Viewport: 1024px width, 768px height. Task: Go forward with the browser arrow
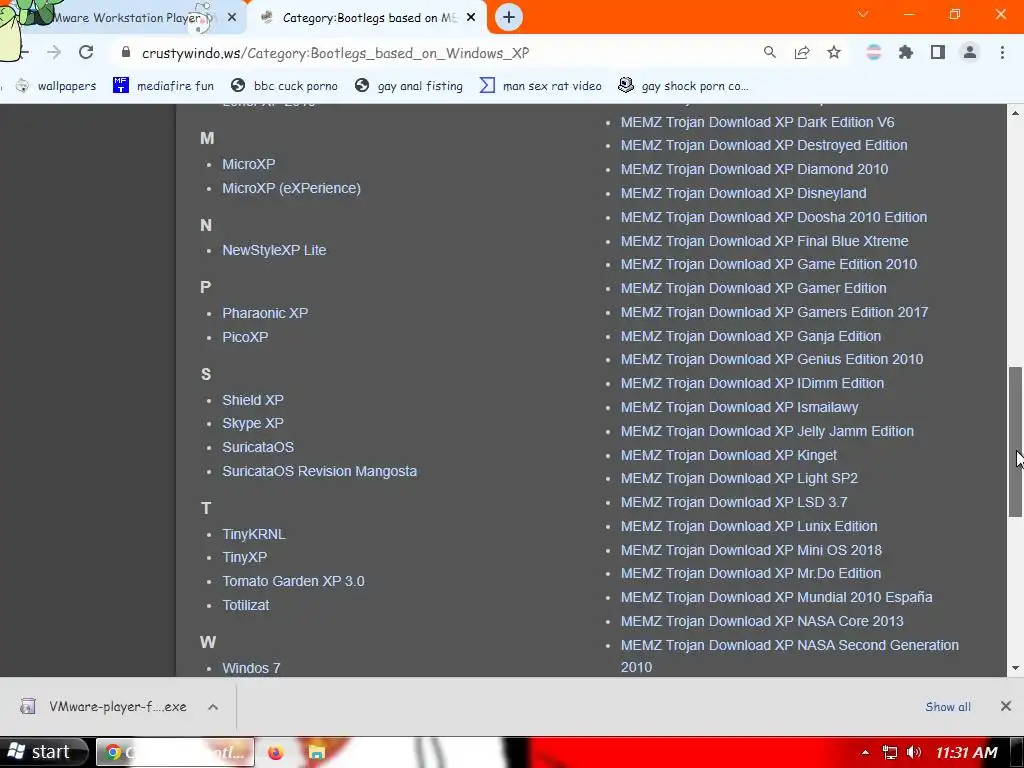54,53
